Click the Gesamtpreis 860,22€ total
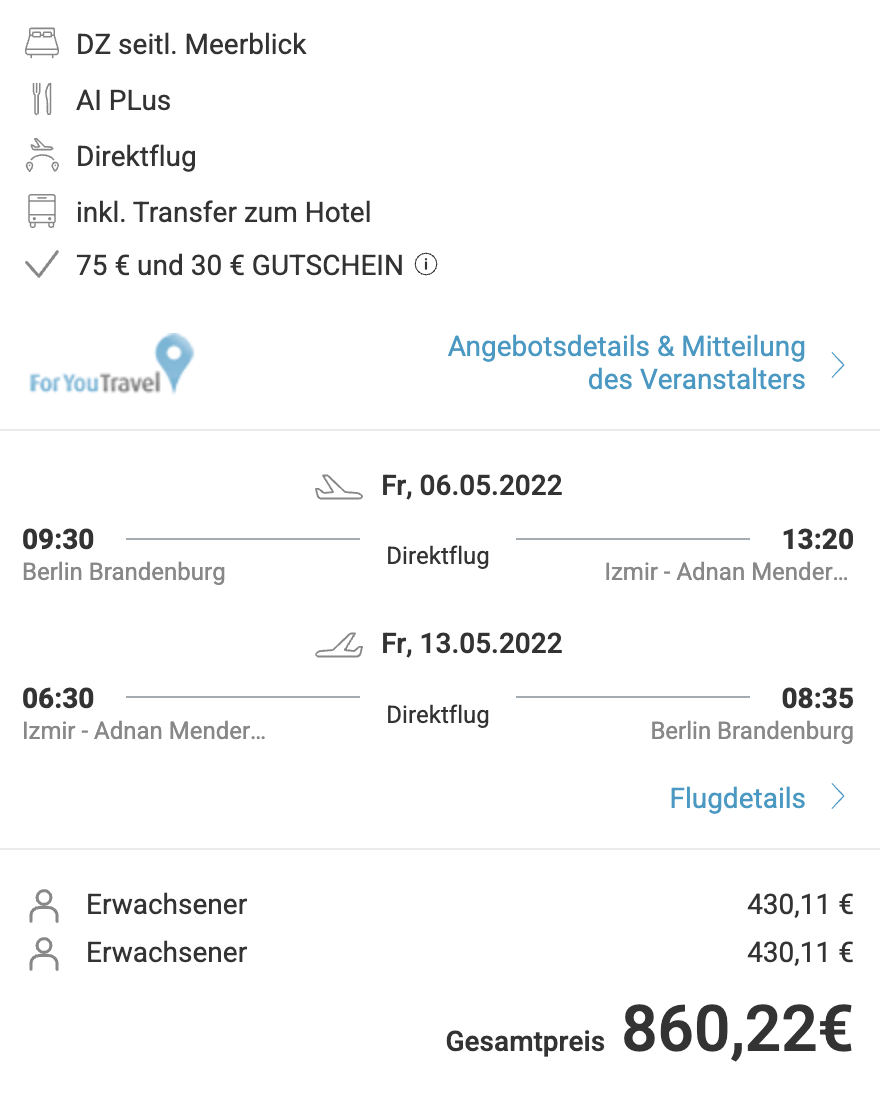880x1094 pixels. (649, 1030)
